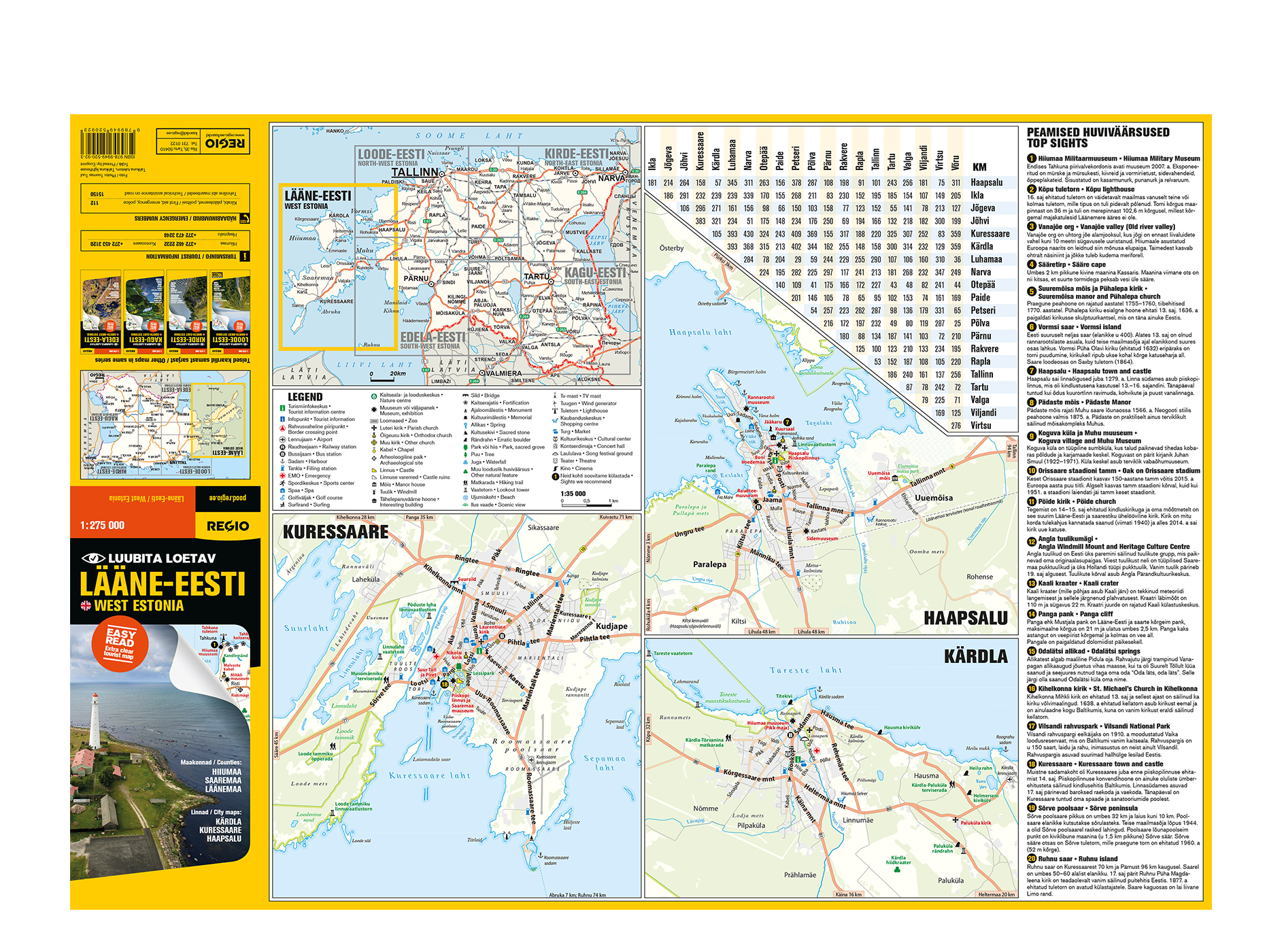This screenshot has height=952, width=1284.
Task: Click the Waterfall icon in the legend
Action: coord(465,462)
